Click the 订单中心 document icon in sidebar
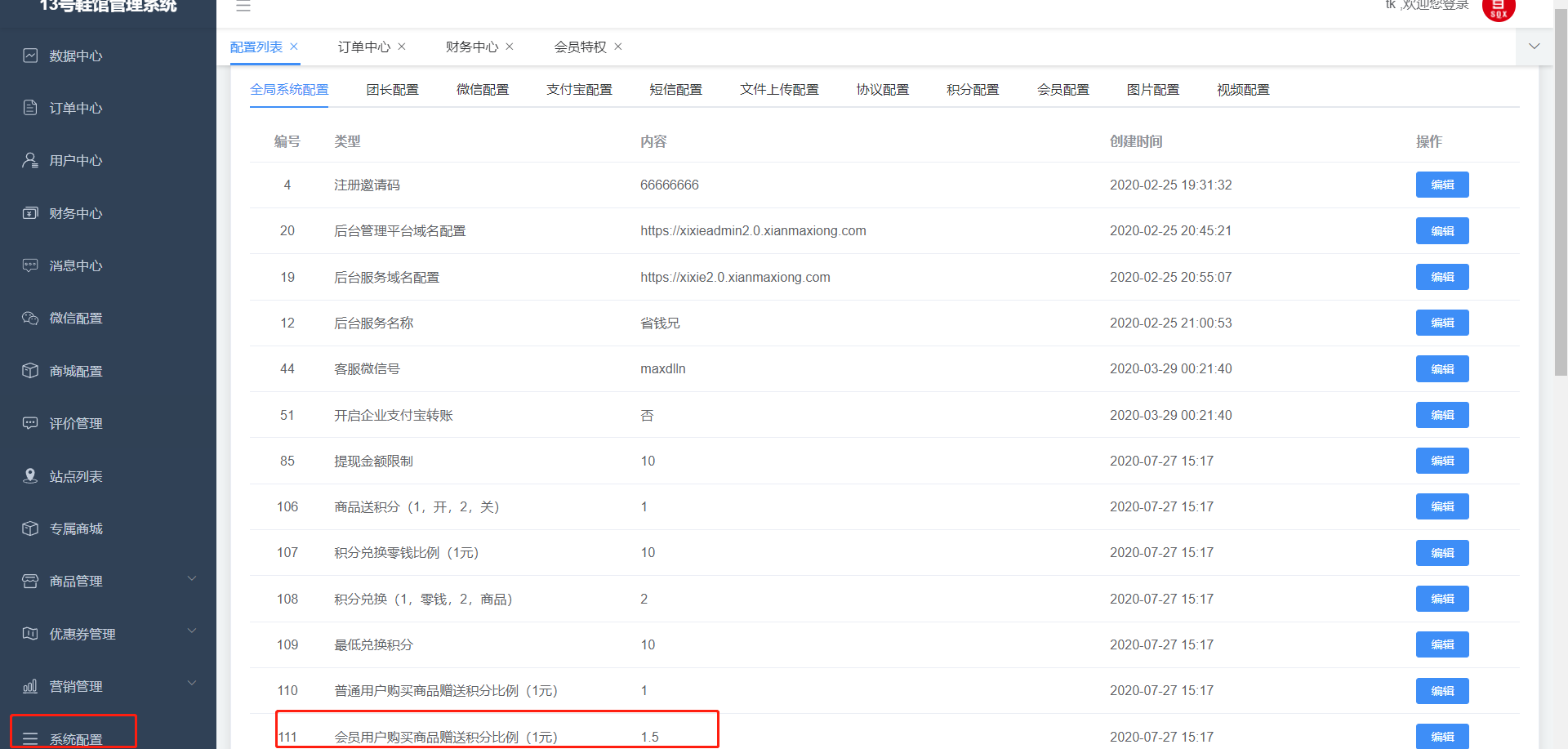 pos(30,108)
